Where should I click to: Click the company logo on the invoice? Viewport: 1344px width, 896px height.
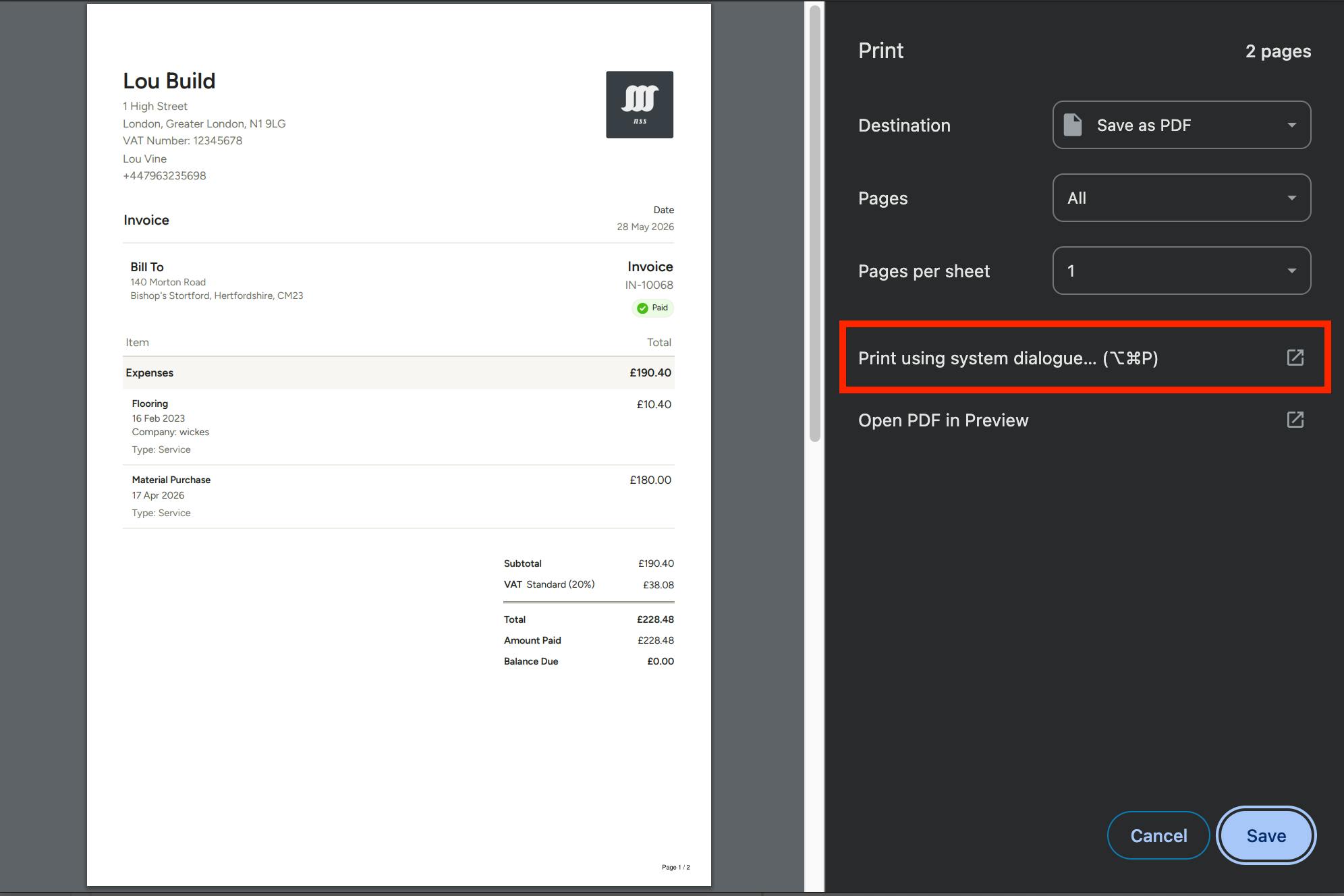(x=639, y=105)
